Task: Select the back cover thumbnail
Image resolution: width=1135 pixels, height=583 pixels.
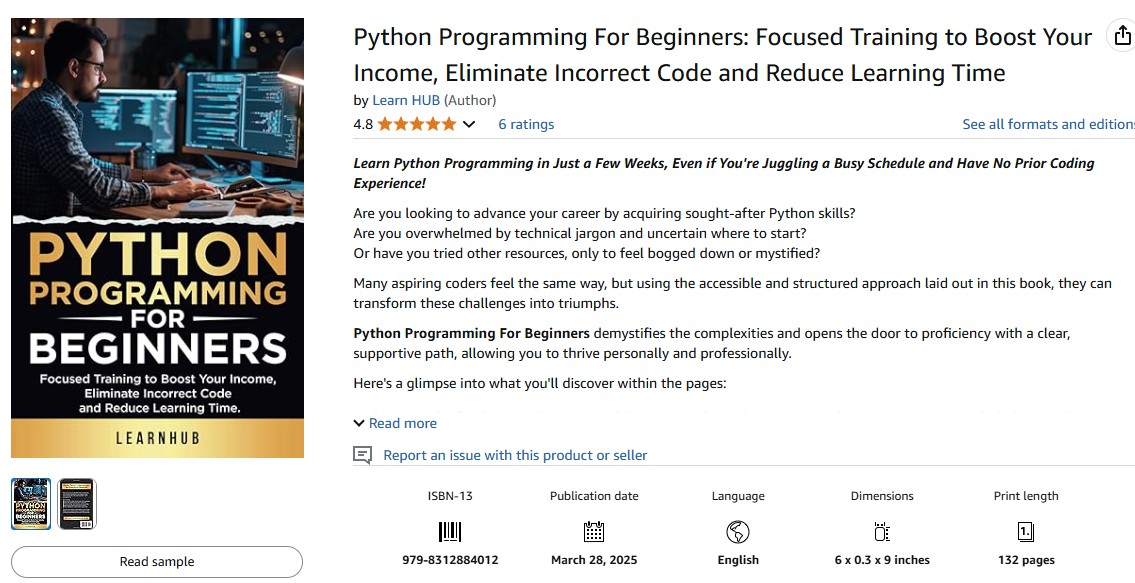Action: (76, 504)
